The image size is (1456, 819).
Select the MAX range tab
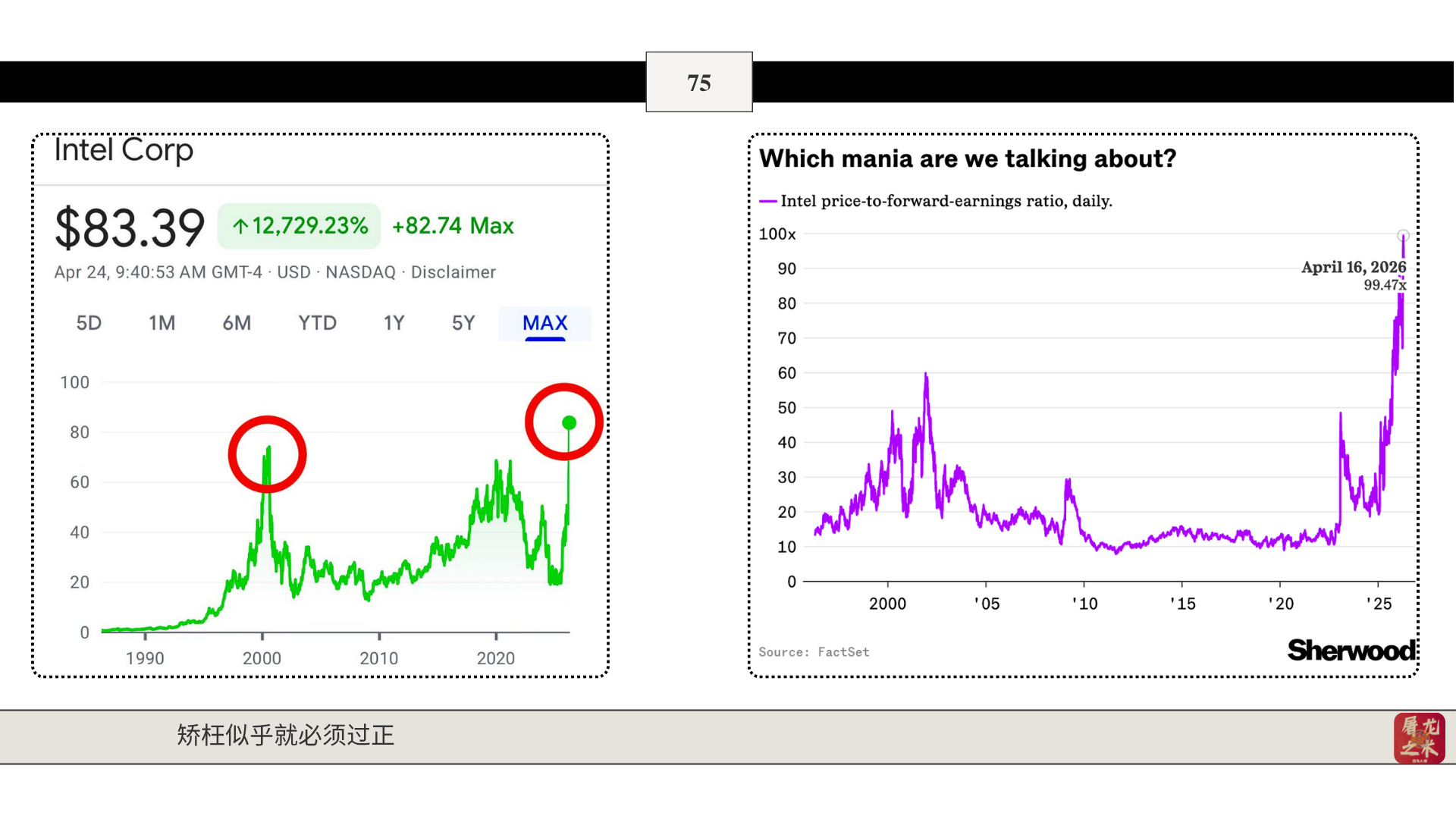coord(544,323)
